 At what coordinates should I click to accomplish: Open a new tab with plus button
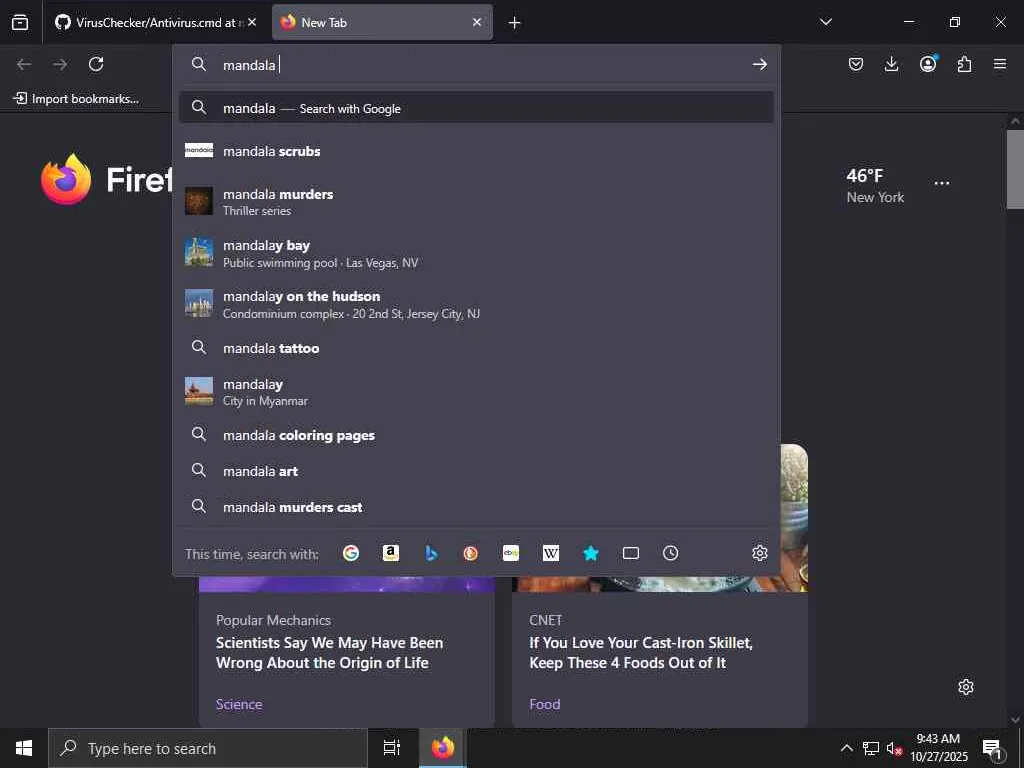coord(515,23)
